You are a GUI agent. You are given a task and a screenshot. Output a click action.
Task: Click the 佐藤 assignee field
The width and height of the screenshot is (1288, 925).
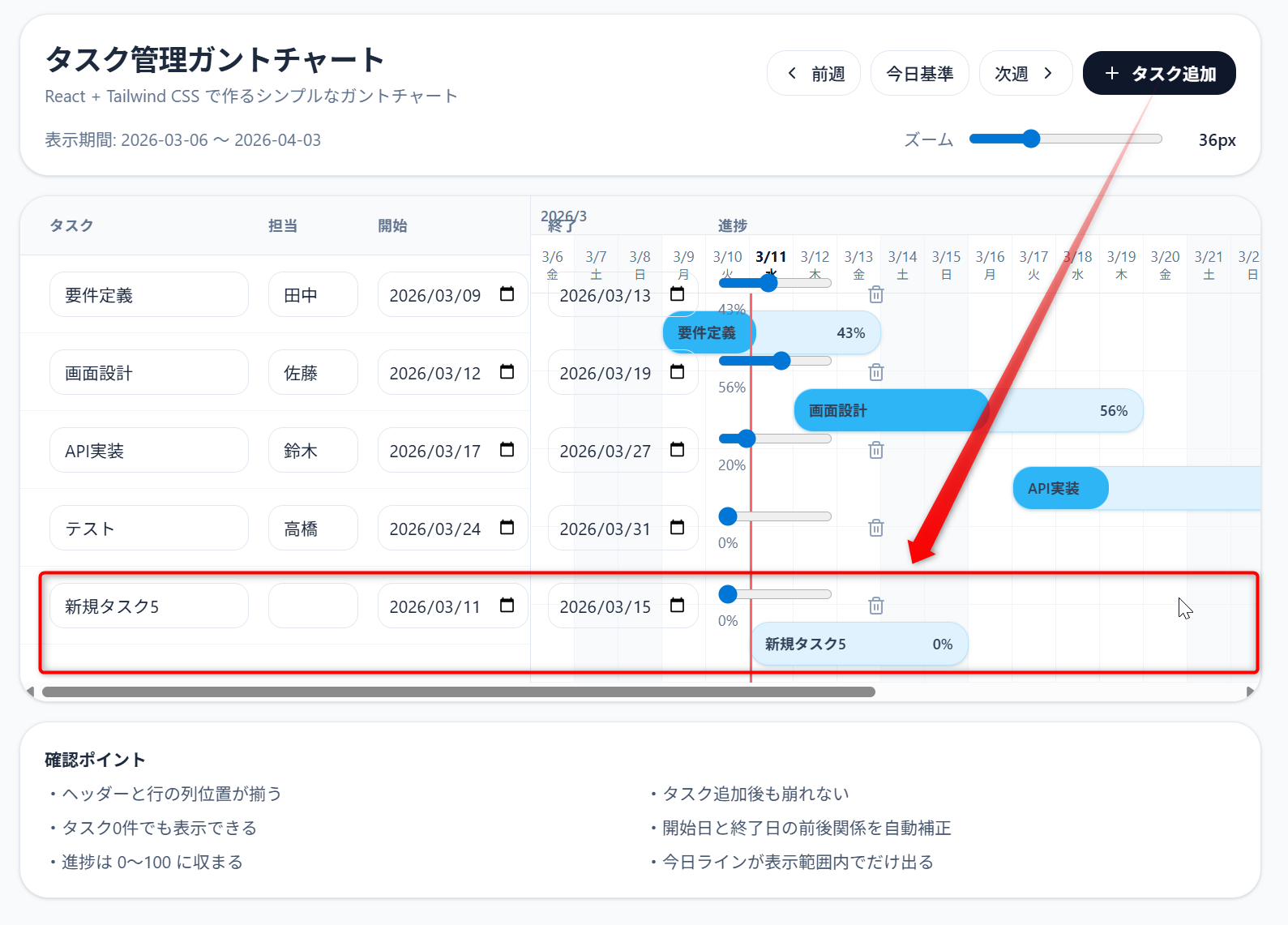313,372
